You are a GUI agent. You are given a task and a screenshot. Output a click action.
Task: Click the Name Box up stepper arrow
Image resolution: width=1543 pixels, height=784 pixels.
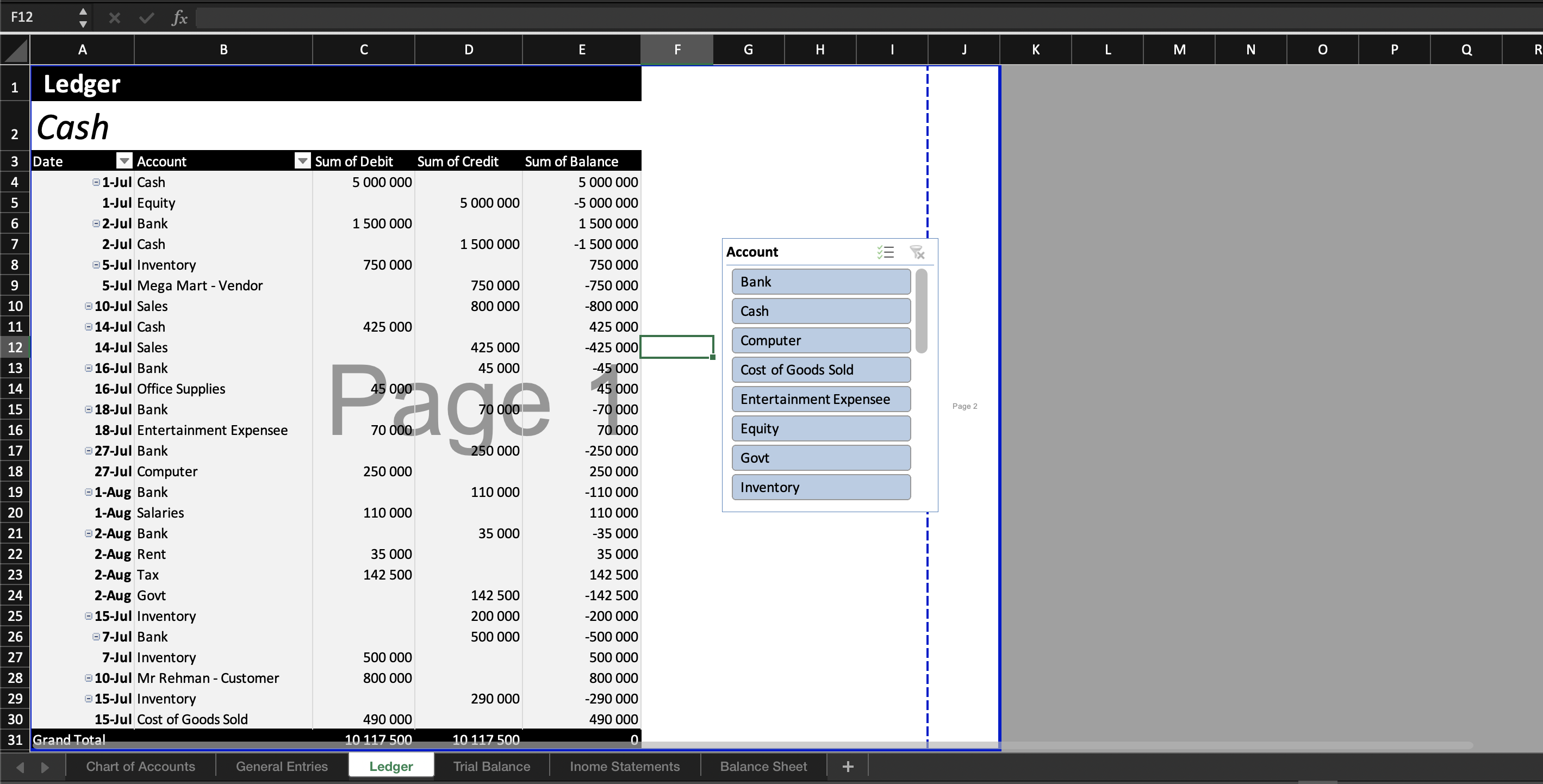tap(83, 11)
